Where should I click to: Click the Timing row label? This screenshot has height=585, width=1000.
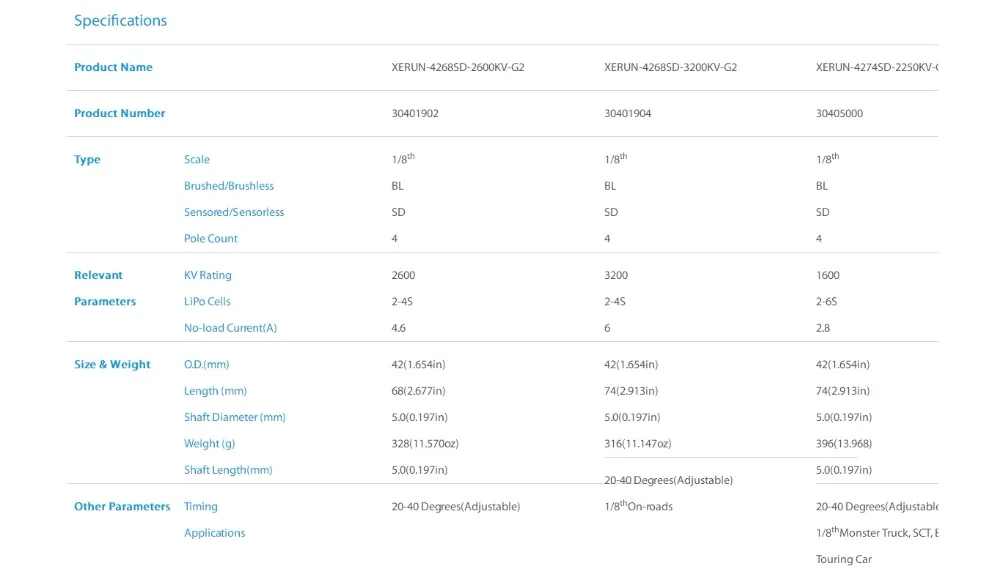point(201,507)
